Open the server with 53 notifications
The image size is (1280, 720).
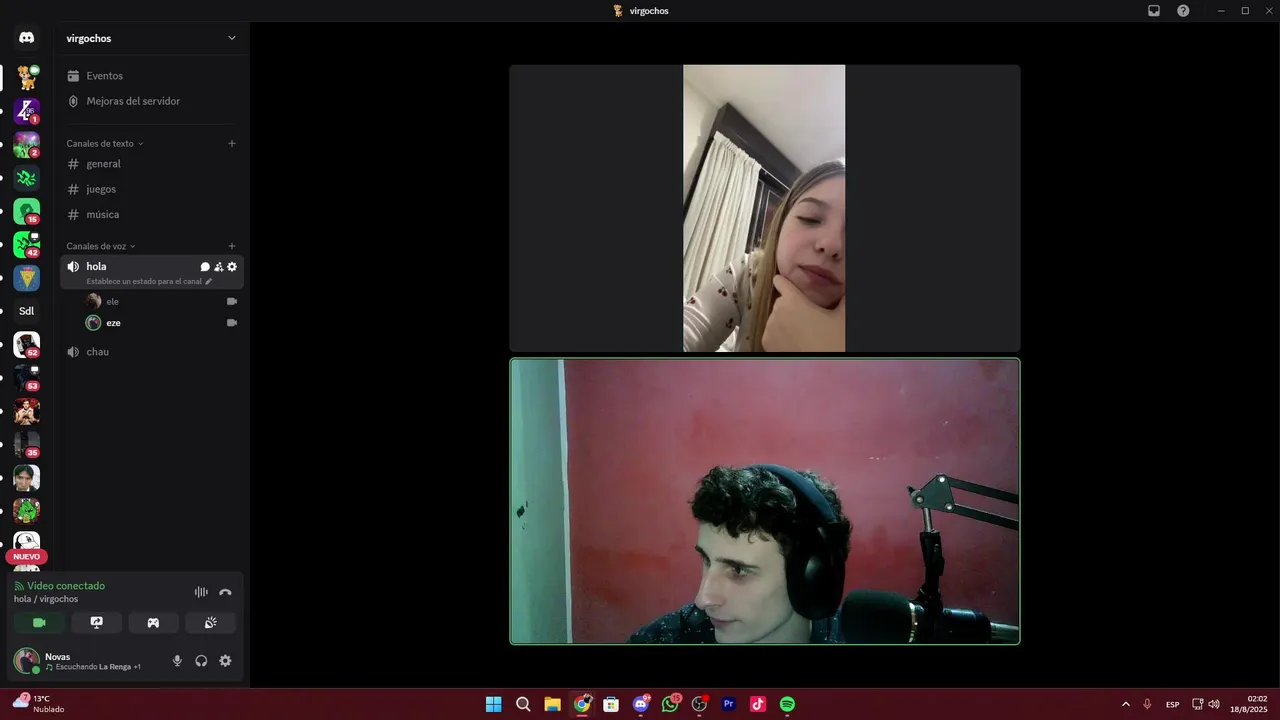click(27, 378)
